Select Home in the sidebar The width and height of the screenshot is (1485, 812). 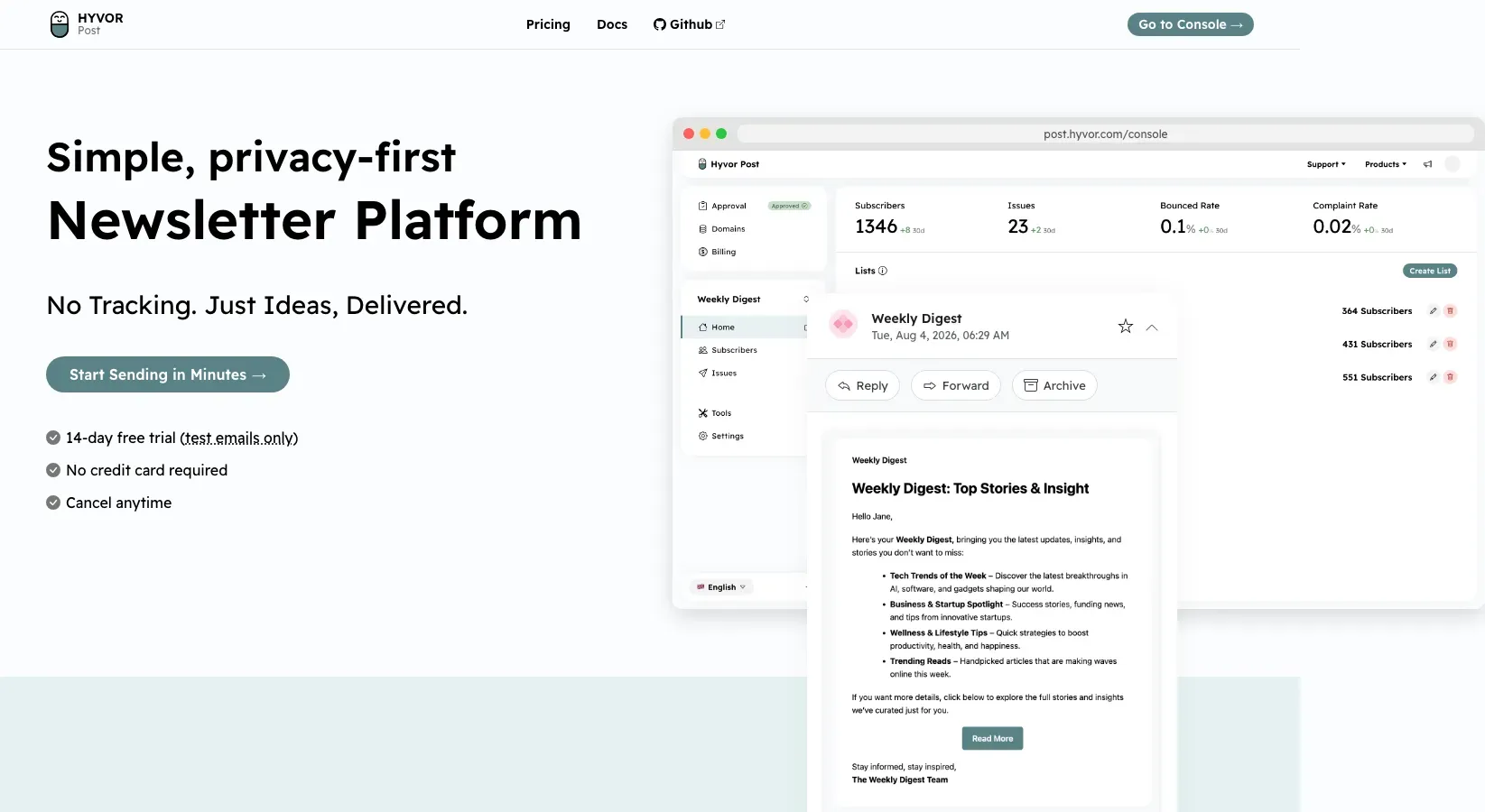pyautogui.click(x=744, y=328)
